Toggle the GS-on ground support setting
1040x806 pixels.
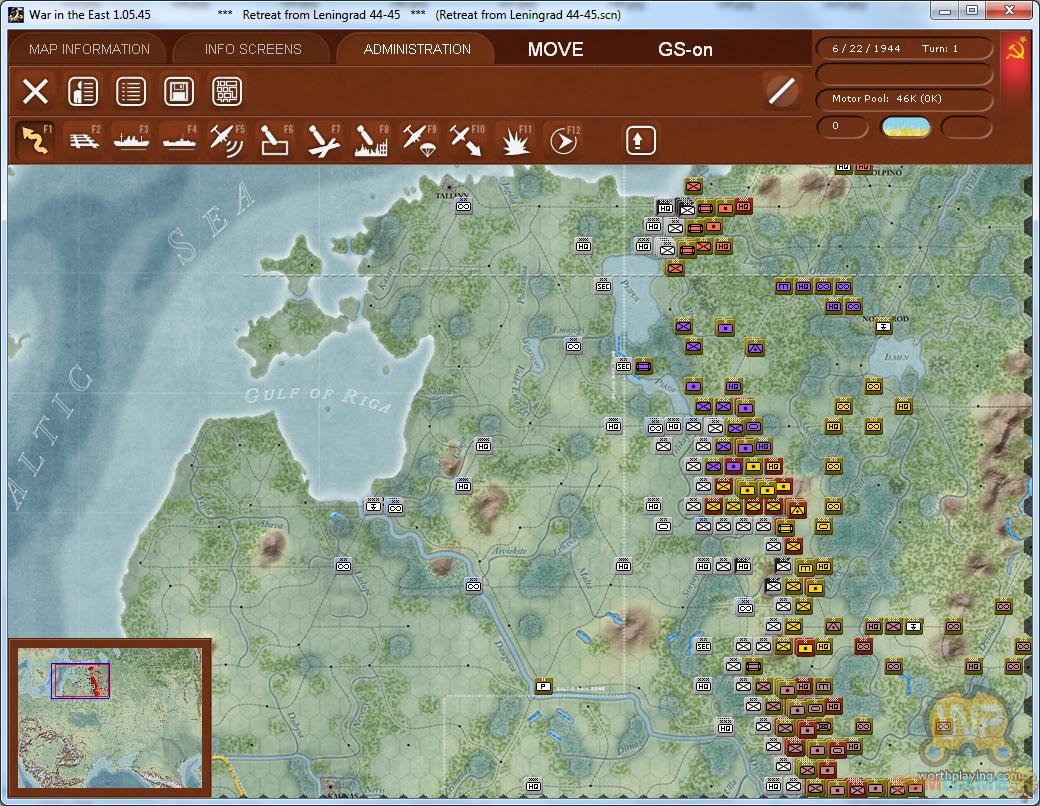tap(685, 49)
